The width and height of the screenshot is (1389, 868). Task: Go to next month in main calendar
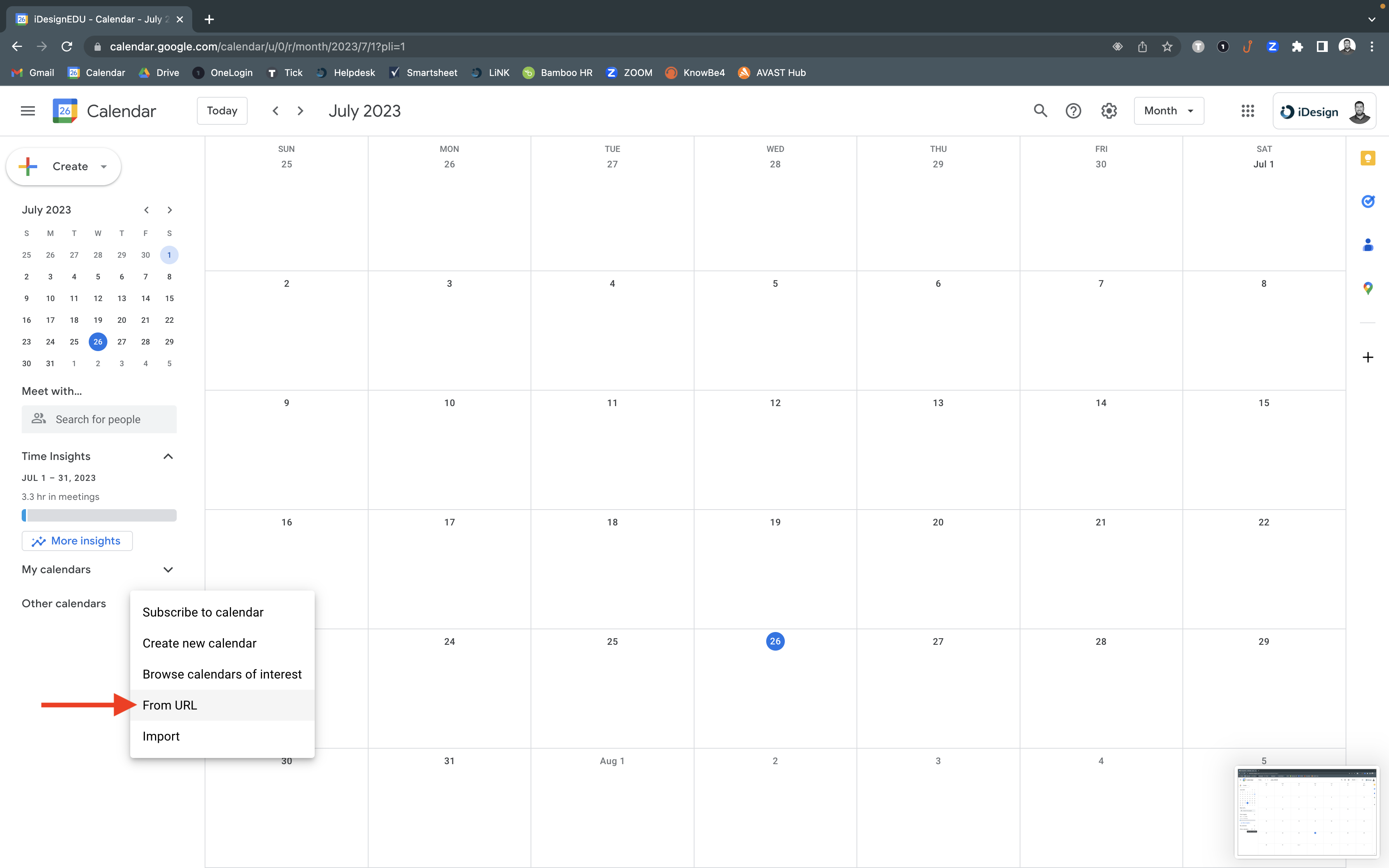click(x=300, y=111)
